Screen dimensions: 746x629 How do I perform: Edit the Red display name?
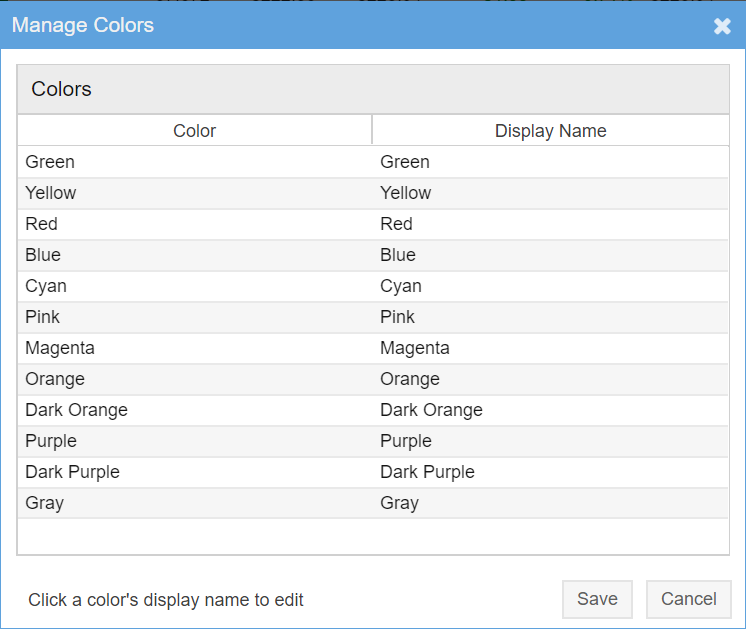click(x=550, y=224)
